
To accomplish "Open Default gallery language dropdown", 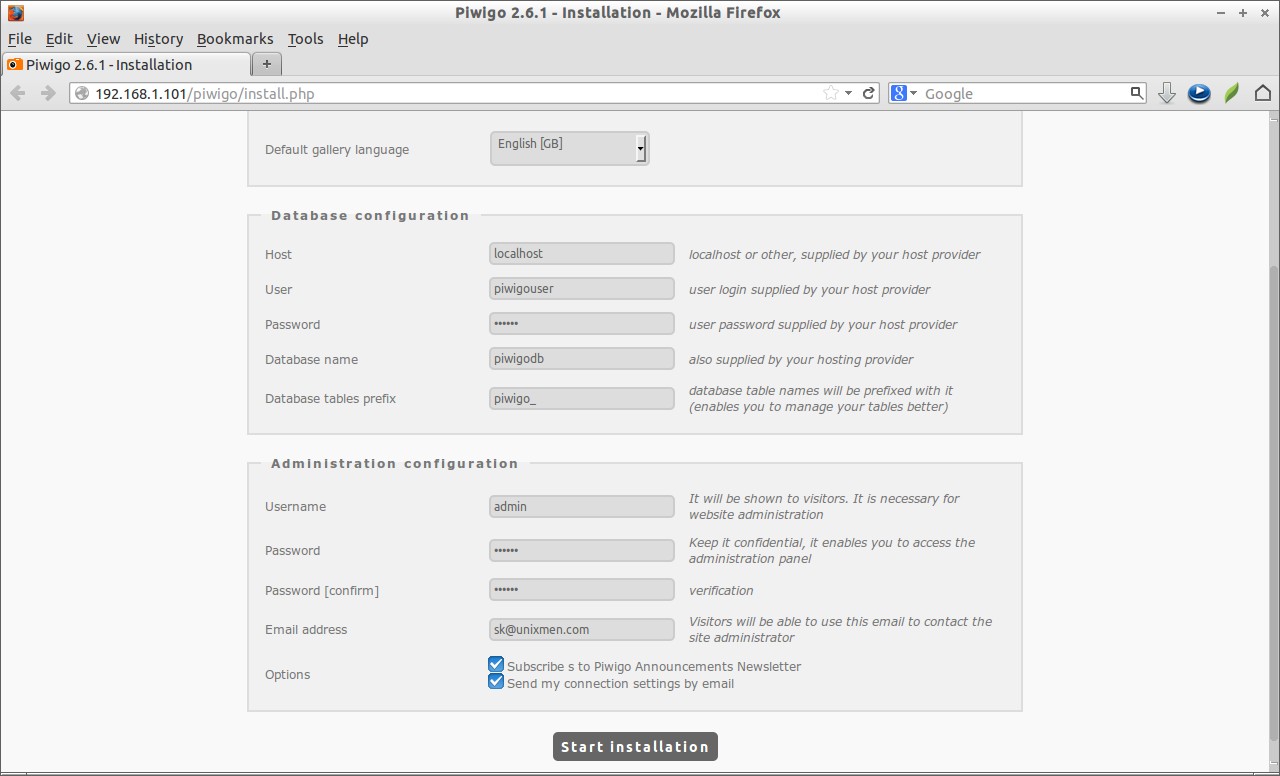I will click(569, 149).
